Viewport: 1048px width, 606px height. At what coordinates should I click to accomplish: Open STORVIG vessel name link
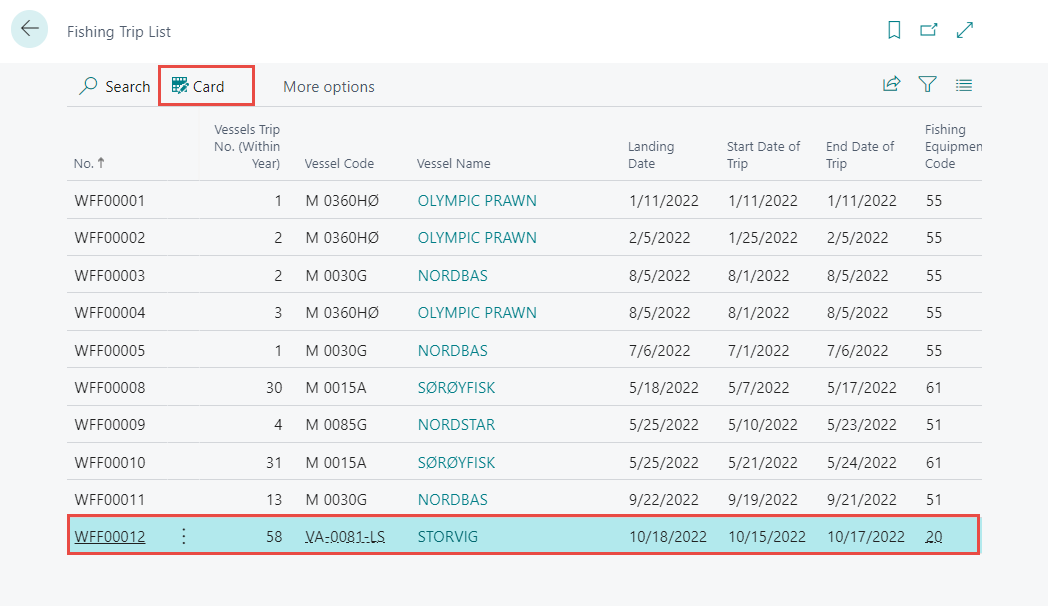447,537
